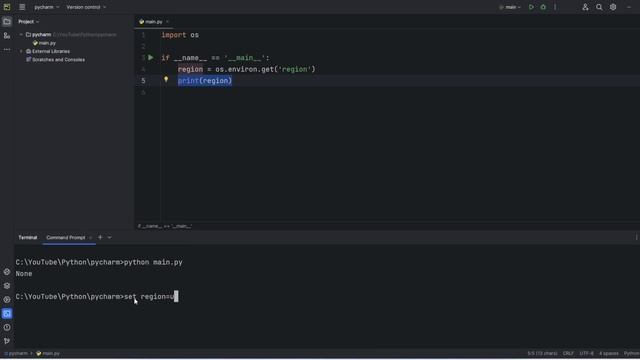Click the yellow light bulb intention icon
The height and width of the screenshot is (360, 640).
[x=166, y=80]
